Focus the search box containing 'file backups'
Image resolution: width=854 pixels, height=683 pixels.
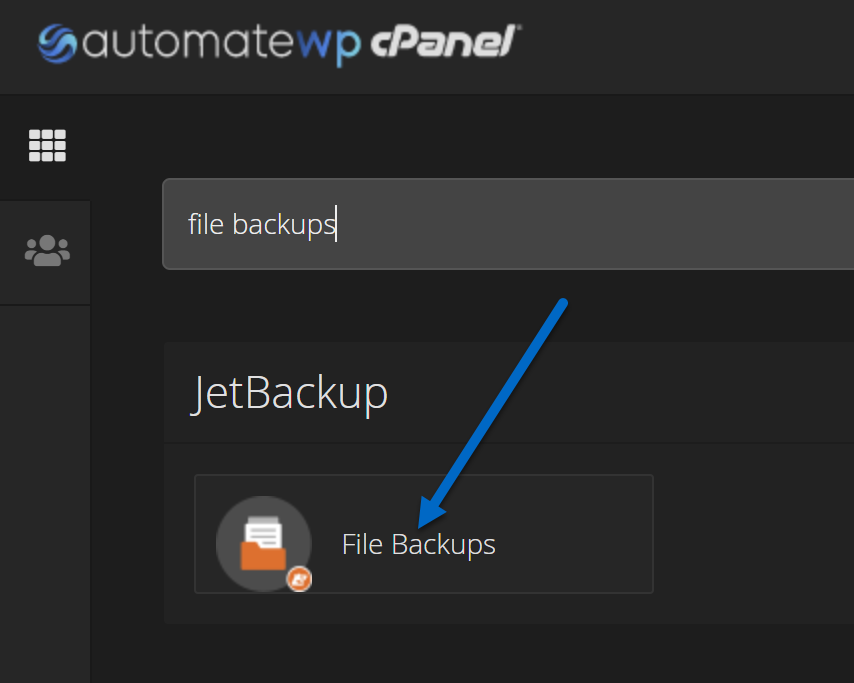(x=508, y=224)
